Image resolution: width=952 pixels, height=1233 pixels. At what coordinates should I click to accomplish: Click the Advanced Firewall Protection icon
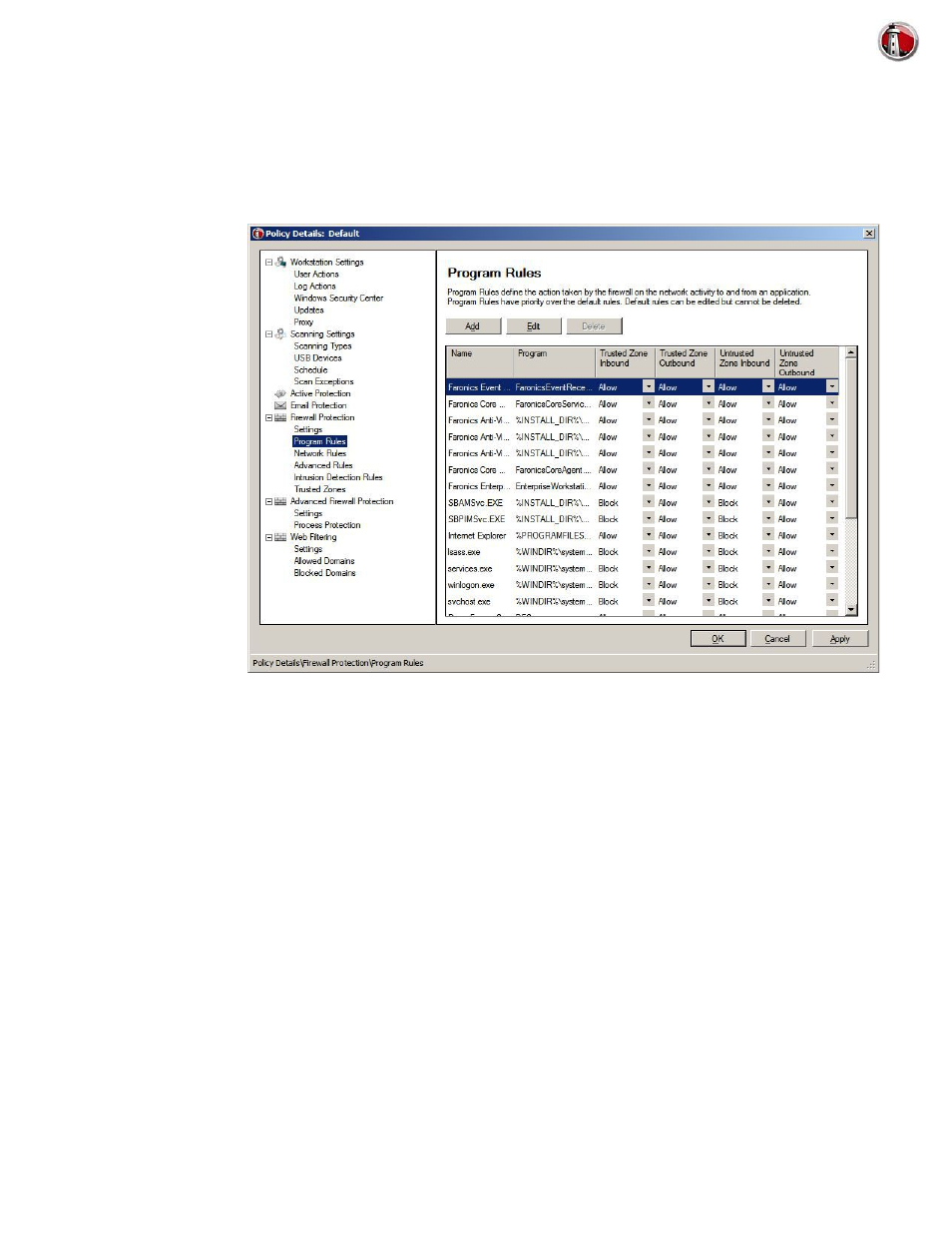click(280, 501)
